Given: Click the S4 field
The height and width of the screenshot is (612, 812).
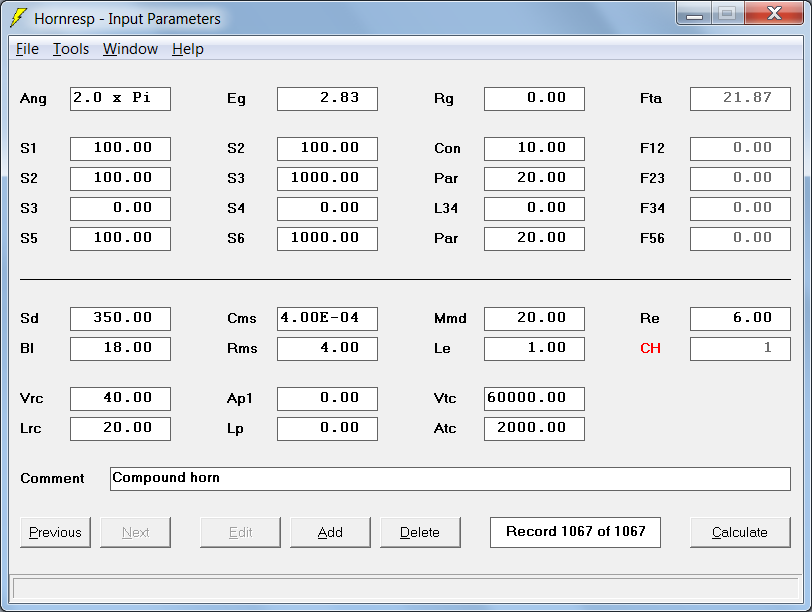Looking at the screenshot, I should pyautogui.click(x=327, y=209).
